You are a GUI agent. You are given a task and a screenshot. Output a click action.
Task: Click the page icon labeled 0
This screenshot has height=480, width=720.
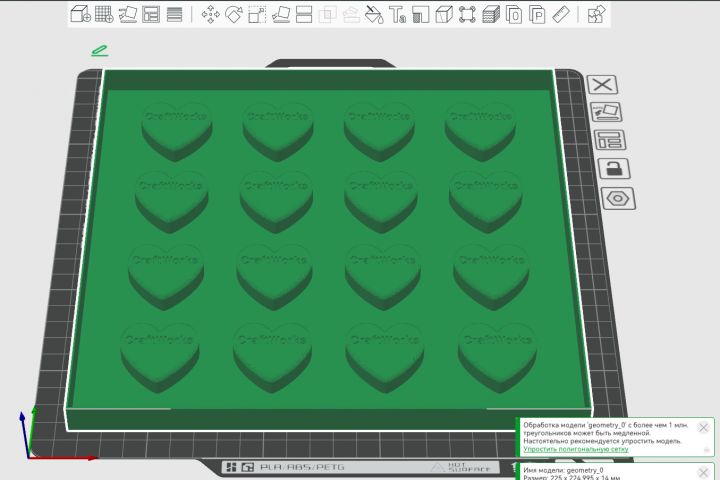tap(514, 14)
